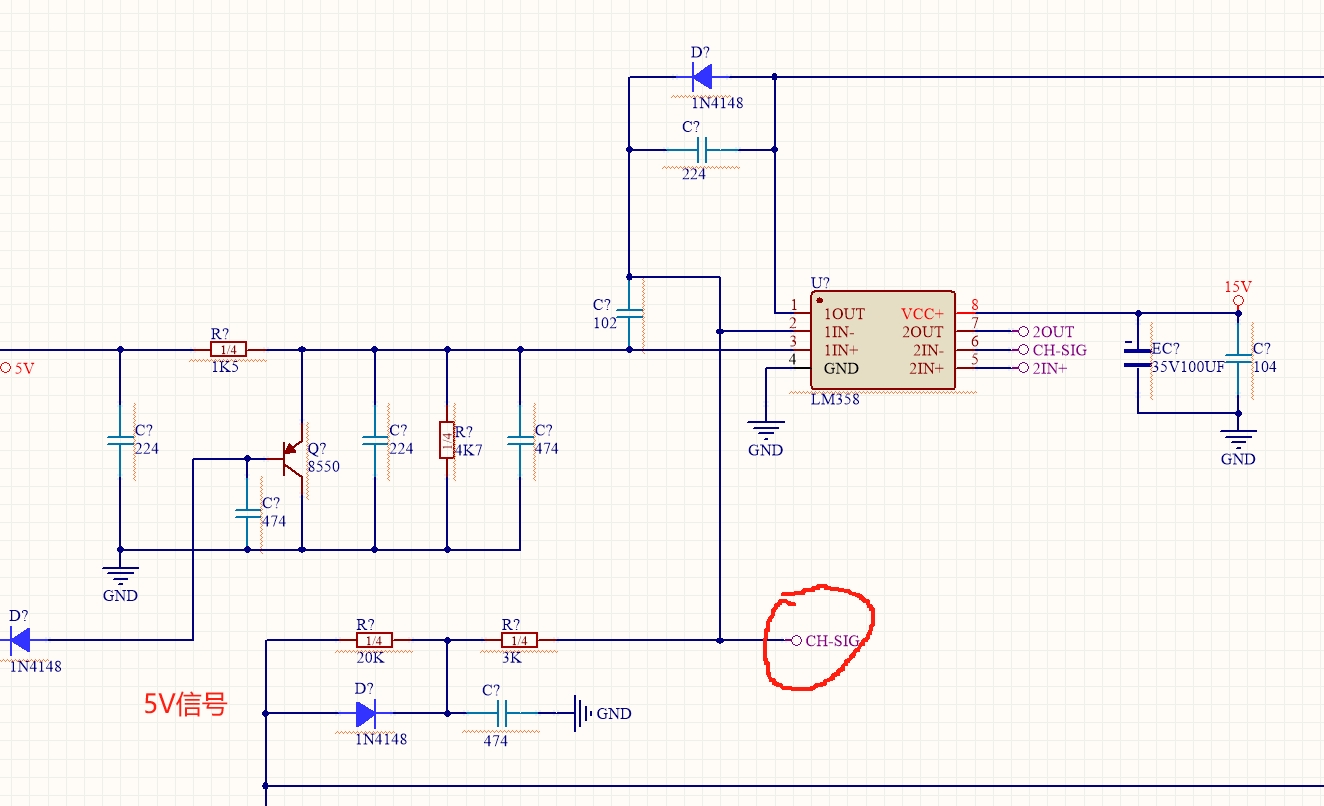Select the 224 capacitor in parallel with the top diode

click(701, 150)
